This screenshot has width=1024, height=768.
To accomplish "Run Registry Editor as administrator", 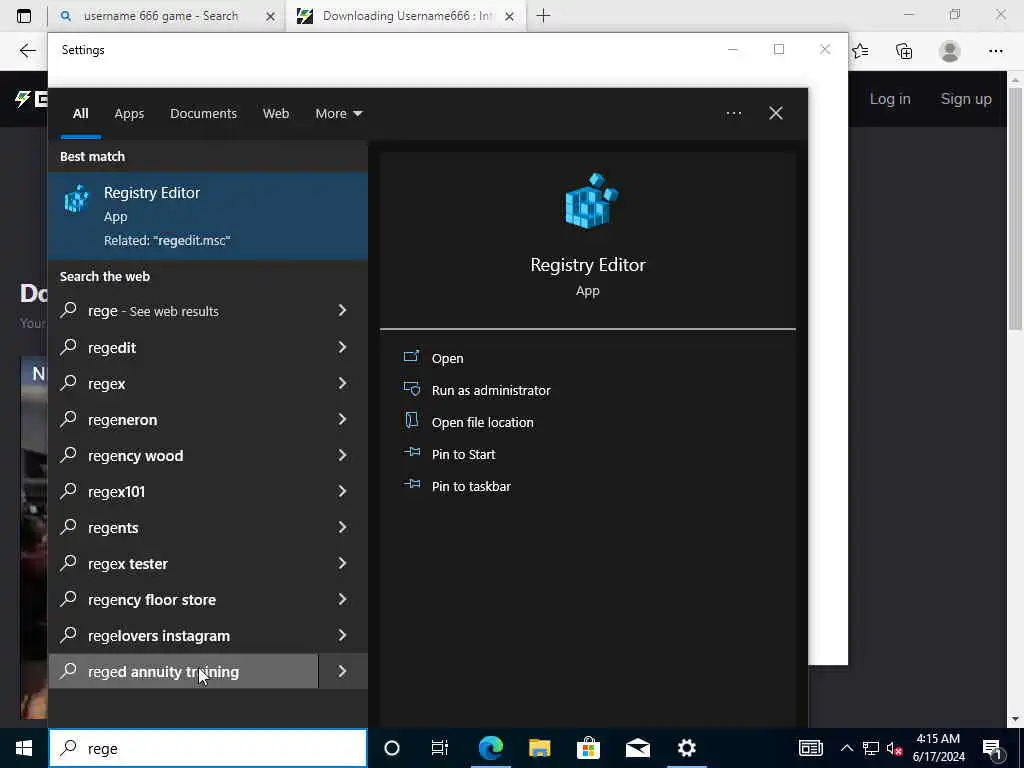I will click(490, 391).
